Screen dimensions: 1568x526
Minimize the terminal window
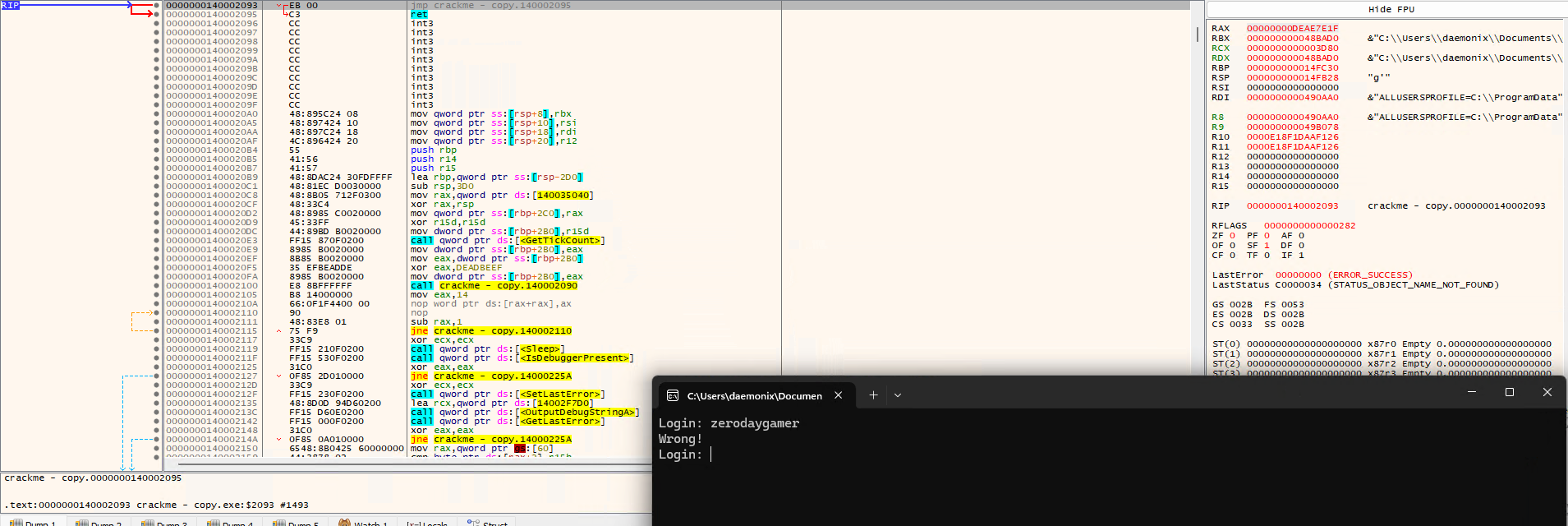pos(1471,392)
